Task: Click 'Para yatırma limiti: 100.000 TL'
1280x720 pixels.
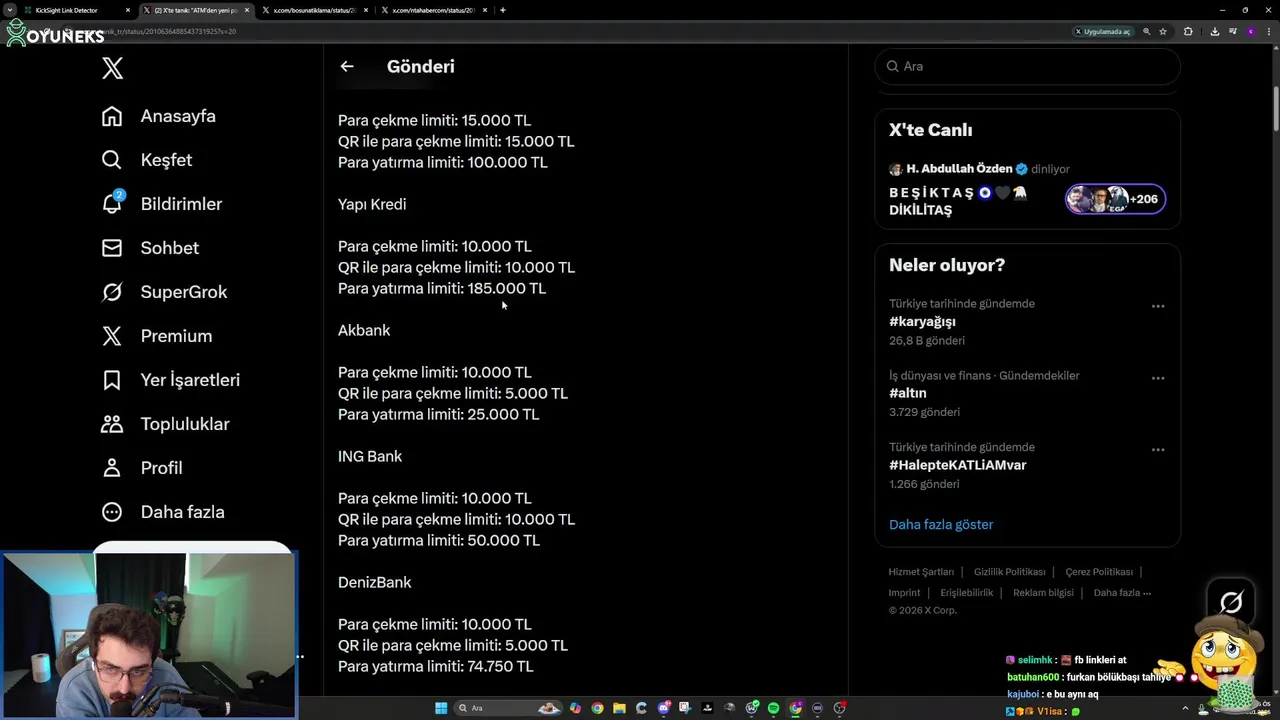Action: 443,162
